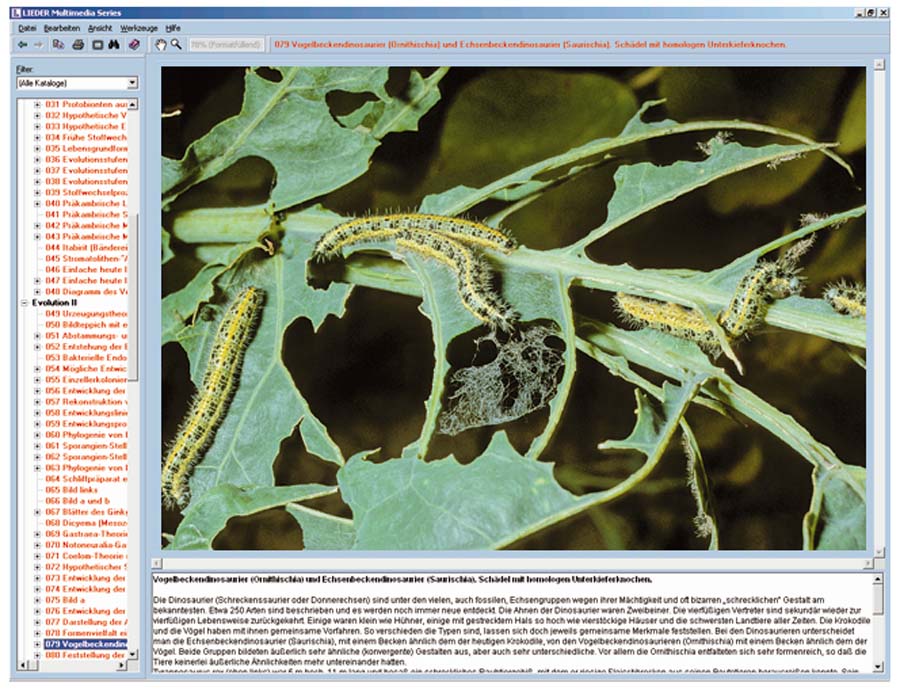Click the caterpillar image in the viewer
Image resolution: width=900 pixels, height=690 pixels.
click(513, 308)
